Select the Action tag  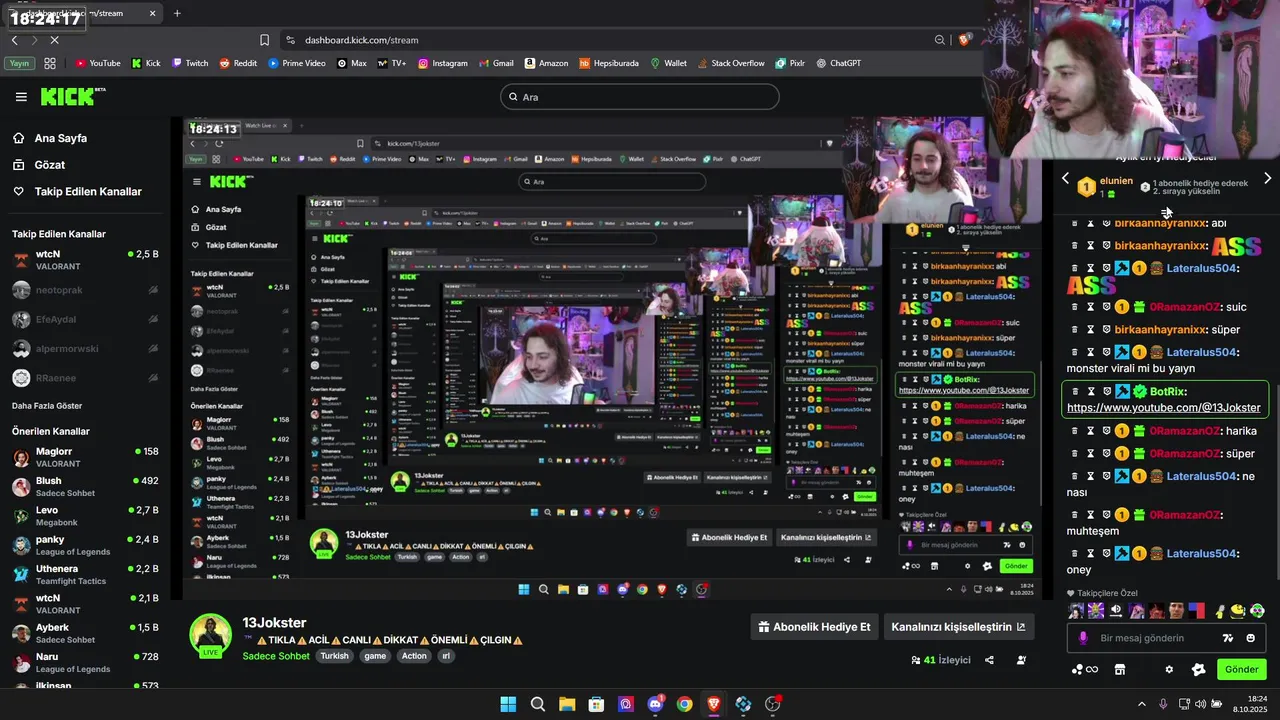tap(414, 656)
